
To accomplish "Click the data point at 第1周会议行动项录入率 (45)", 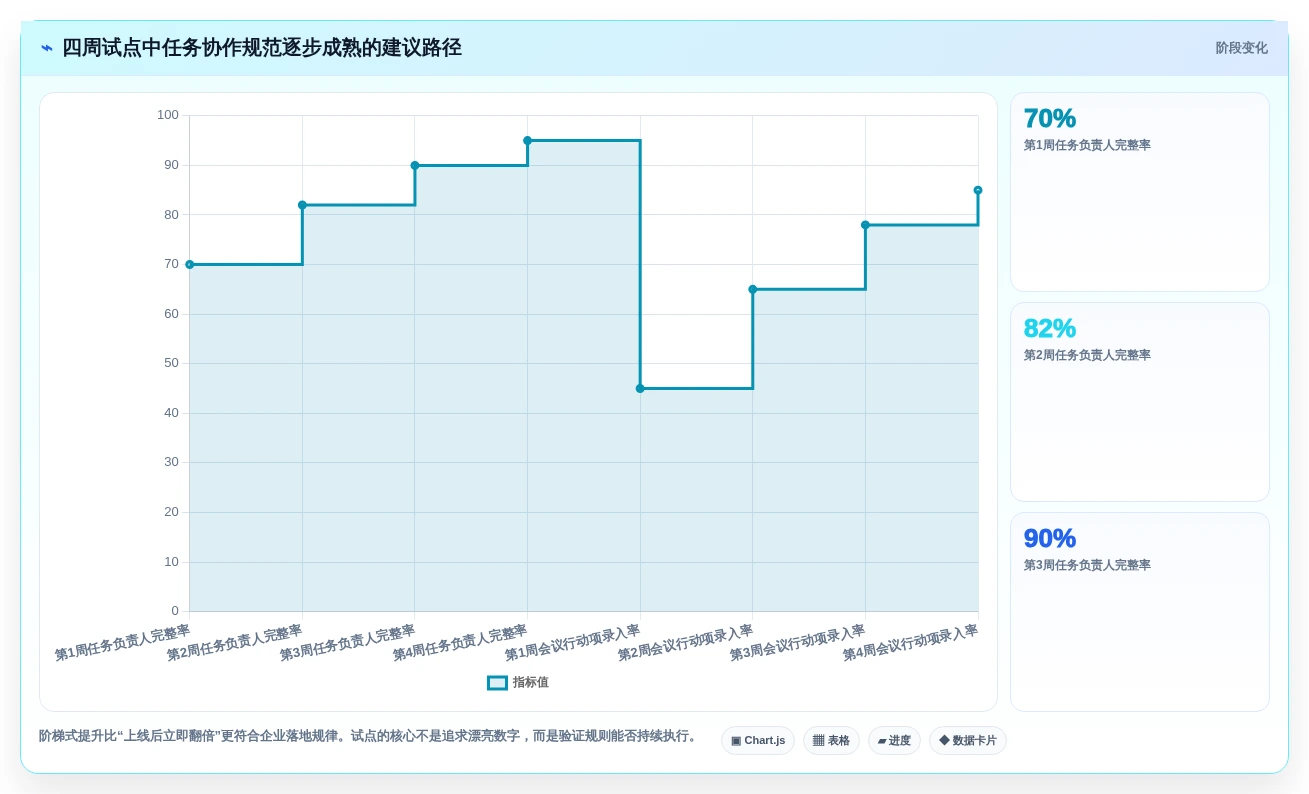I will [640, 388].
